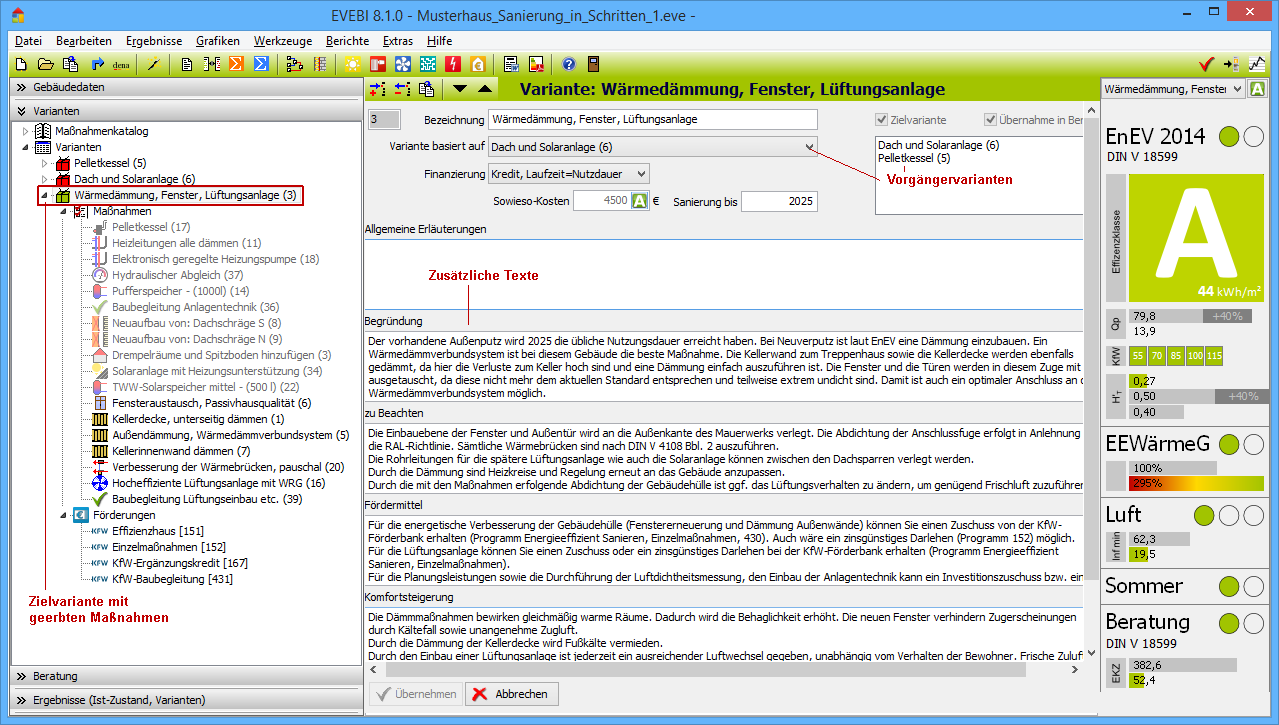Click the filled green Luft indicator circle
Viewport: 1279px width, 725px height.
1205,515
